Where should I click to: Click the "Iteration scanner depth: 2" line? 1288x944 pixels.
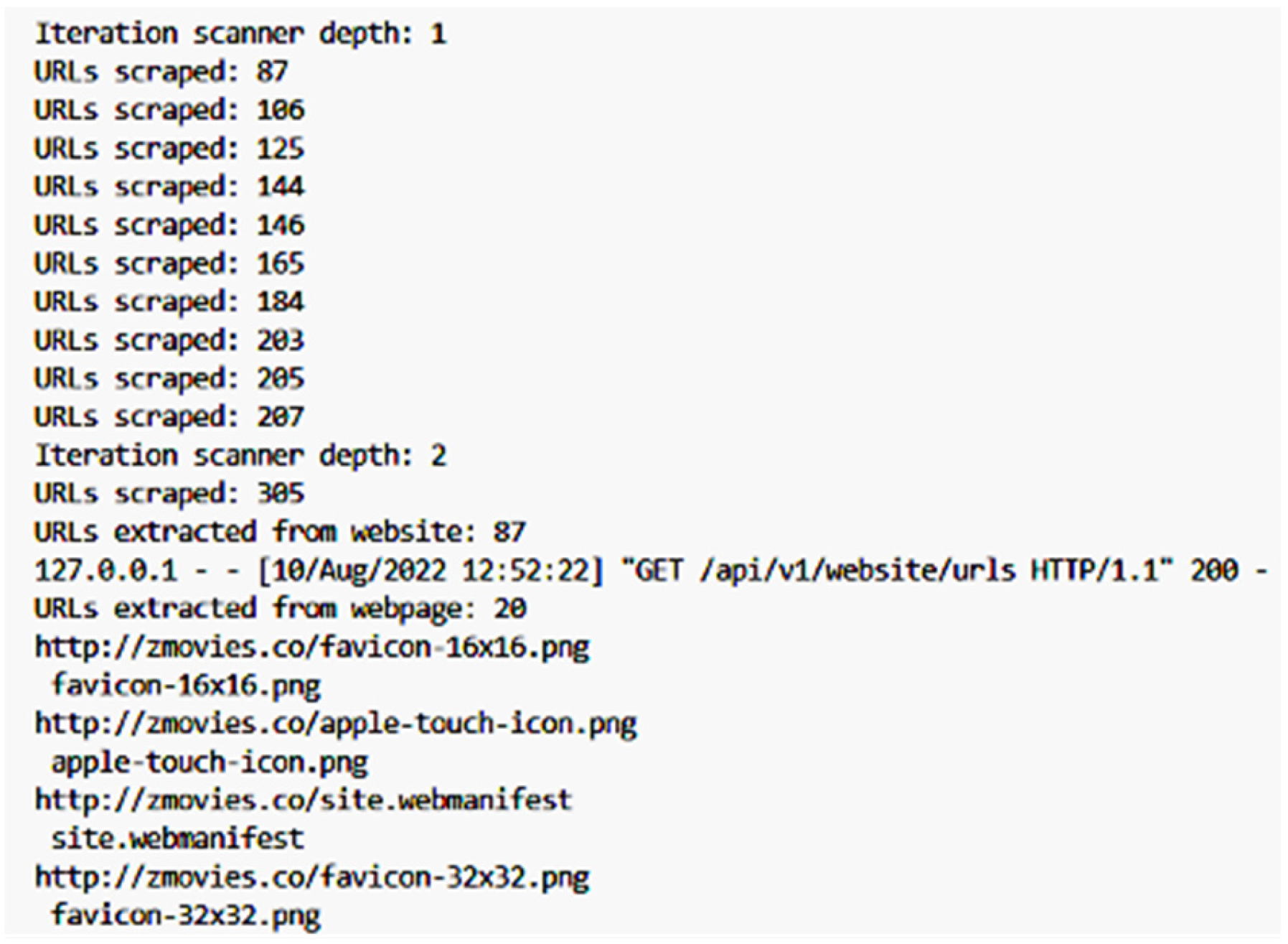[x=240, y=455]
